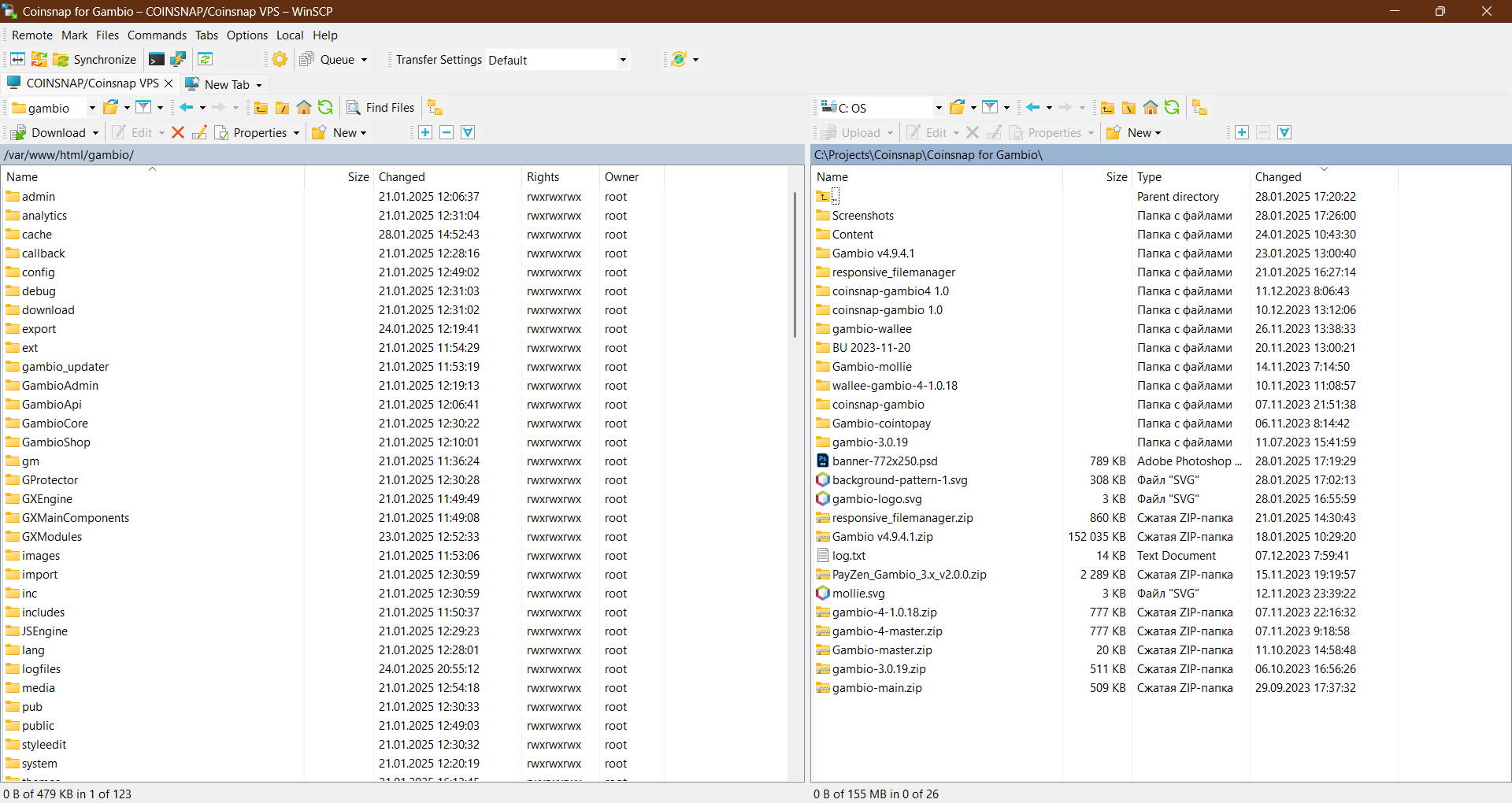Click local path C:\Projects\Coinsnap bar
The width and height of the screenshot is (1512, 803).
pos(1161,155)
